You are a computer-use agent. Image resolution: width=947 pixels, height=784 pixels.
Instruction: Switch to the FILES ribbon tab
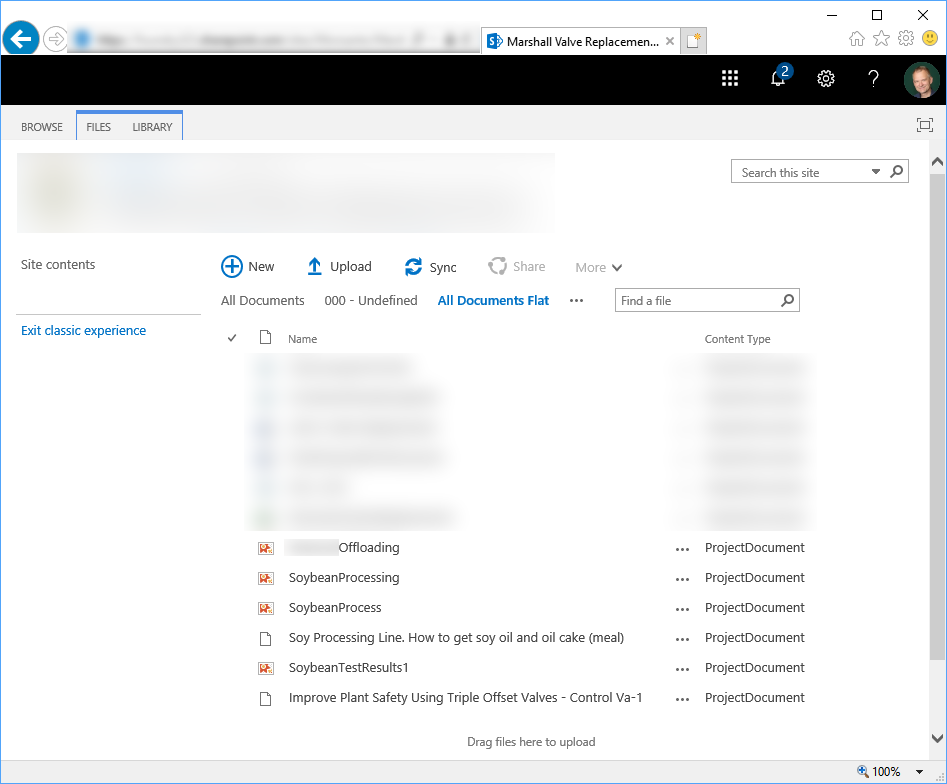[x=98, y=127]
